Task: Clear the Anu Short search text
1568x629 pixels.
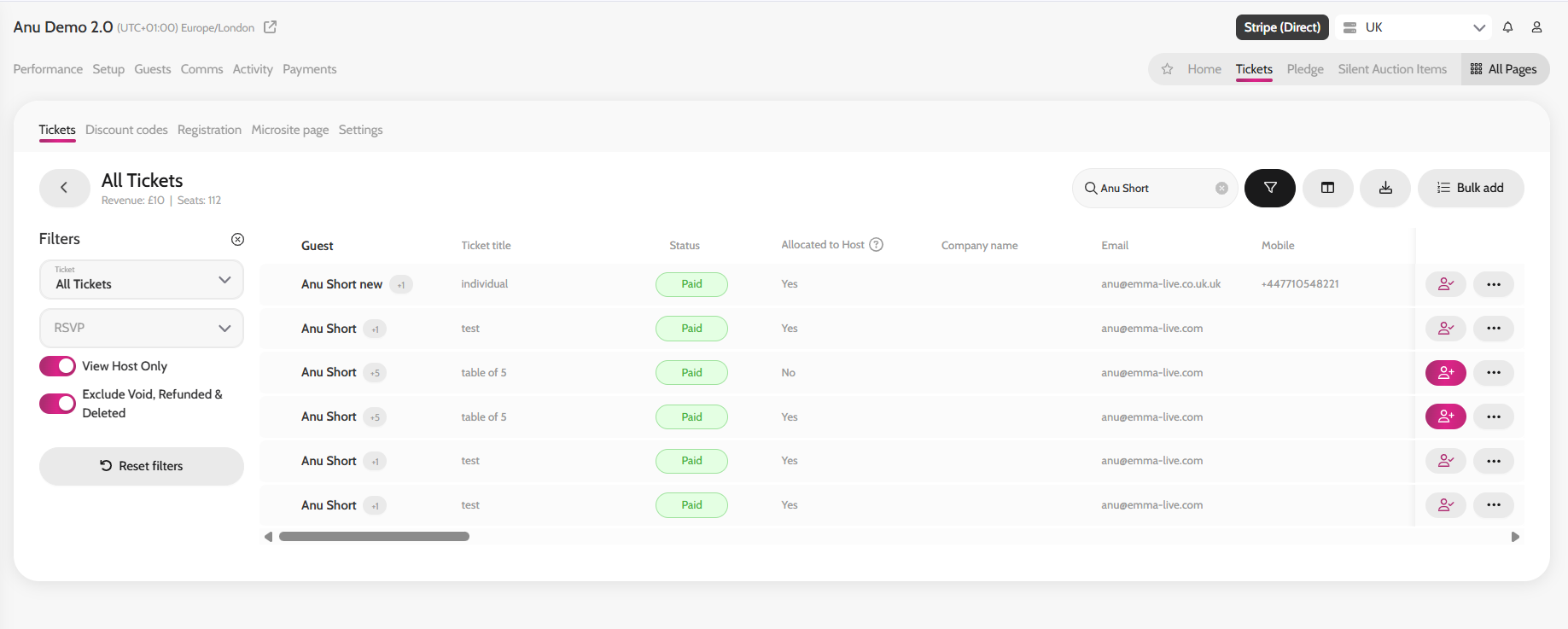Action: 1221,189
